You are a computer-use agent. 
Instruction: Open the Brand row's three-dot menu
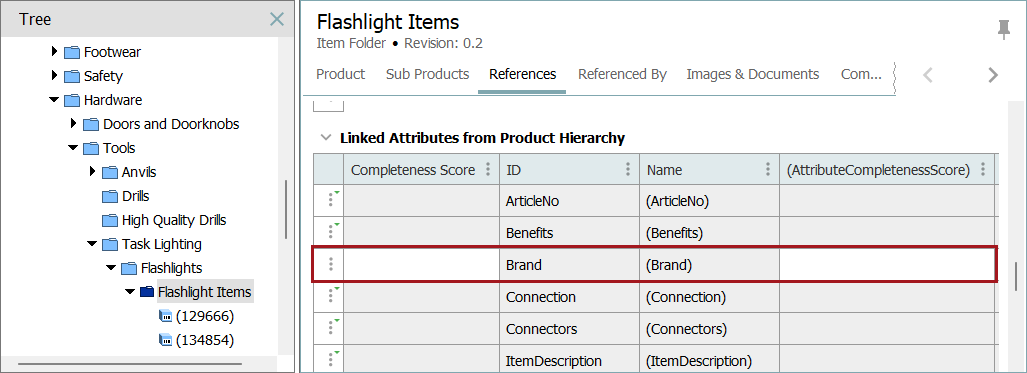click(331, 265)
